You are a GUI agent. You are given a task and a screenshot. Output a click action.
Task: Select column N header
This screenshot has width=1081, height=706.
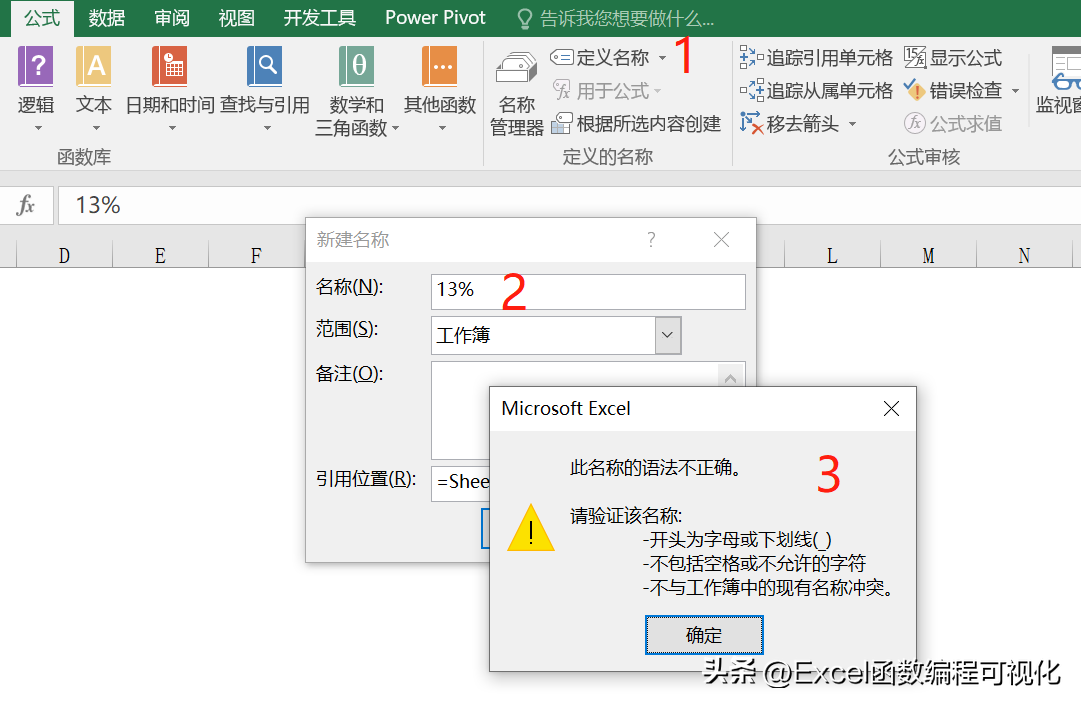1024,256
